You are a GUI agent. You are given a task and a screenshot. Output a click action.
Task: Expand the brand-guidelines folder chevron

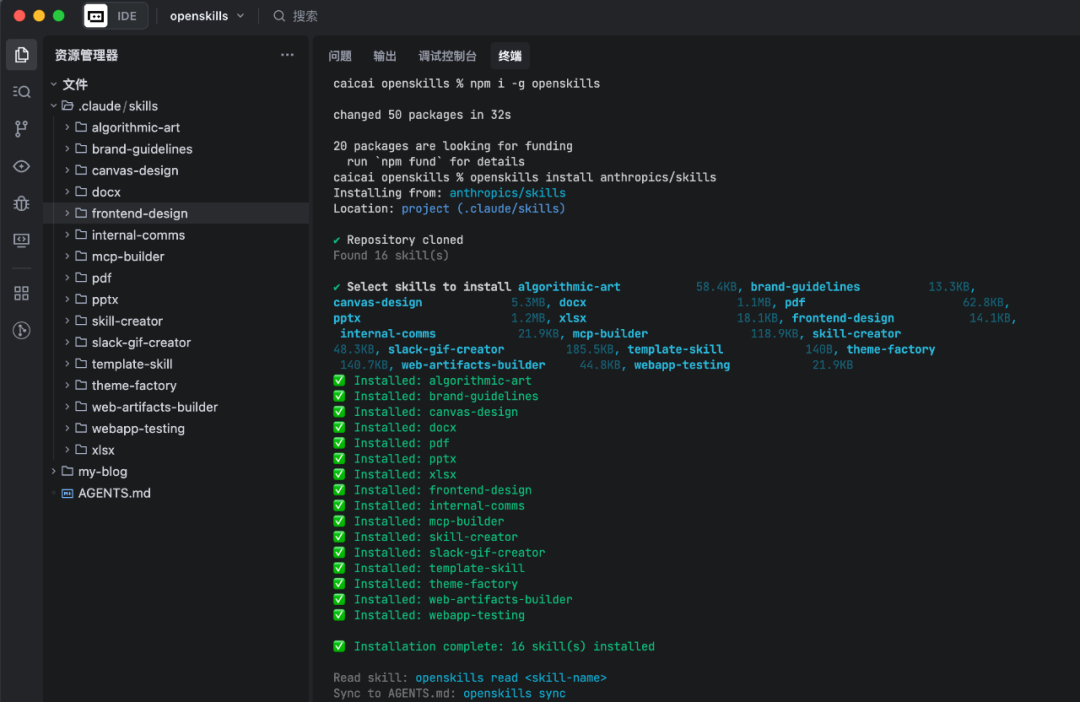67,149
